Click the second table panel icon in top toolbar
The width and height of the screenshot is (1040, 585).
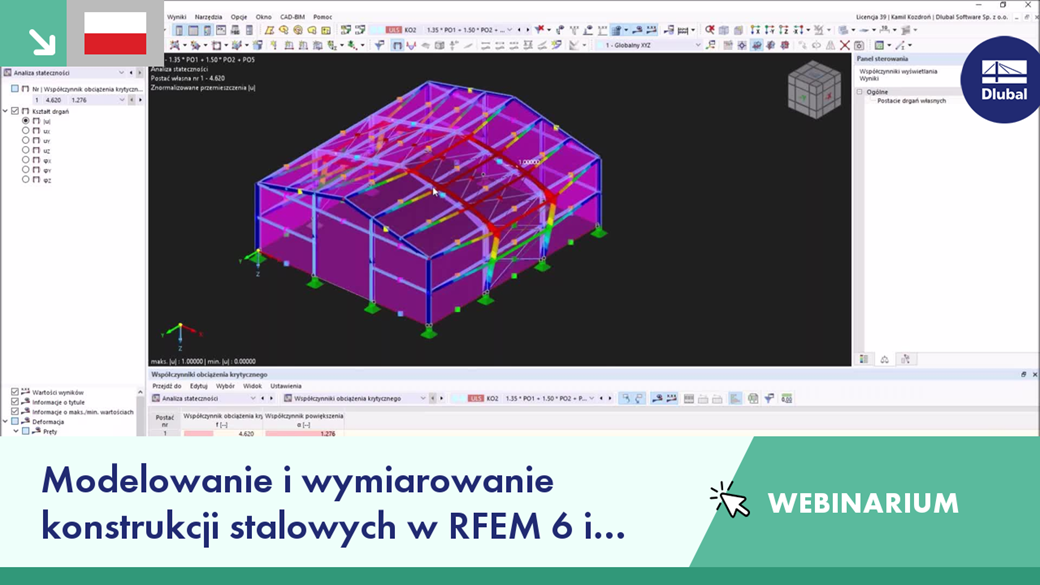[193, 30]
